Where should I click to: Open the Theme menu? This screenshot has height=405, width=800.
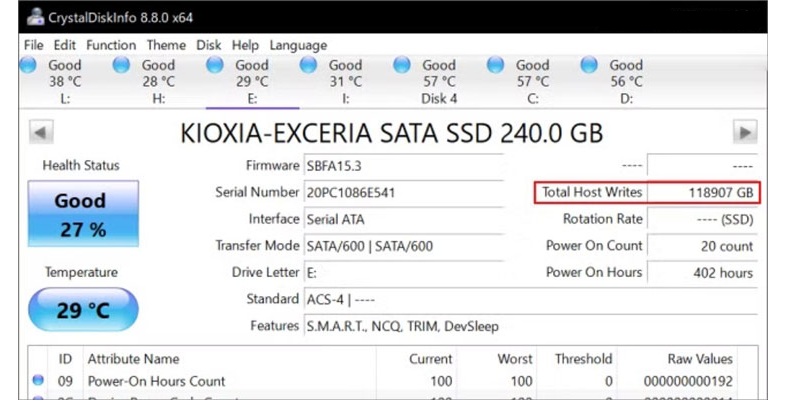166,45
